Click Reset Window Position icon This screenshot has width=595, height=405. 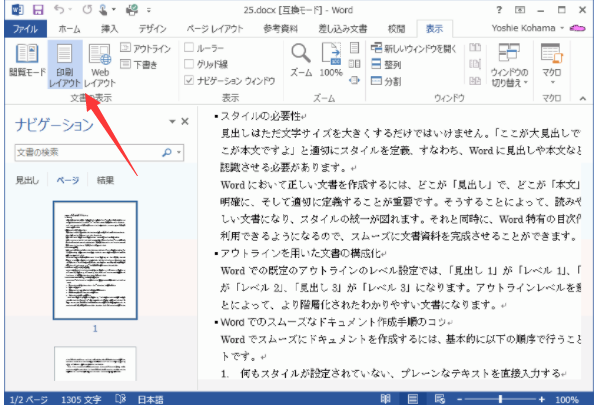pos(475,80)
